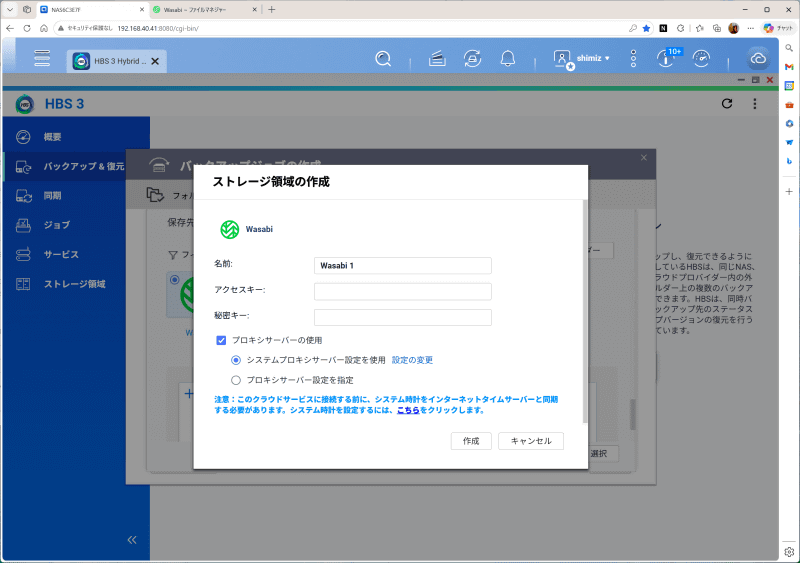Switch to the Wasabi ファイルマネージャー tab
800x563 pixels.
click(204, 10)
